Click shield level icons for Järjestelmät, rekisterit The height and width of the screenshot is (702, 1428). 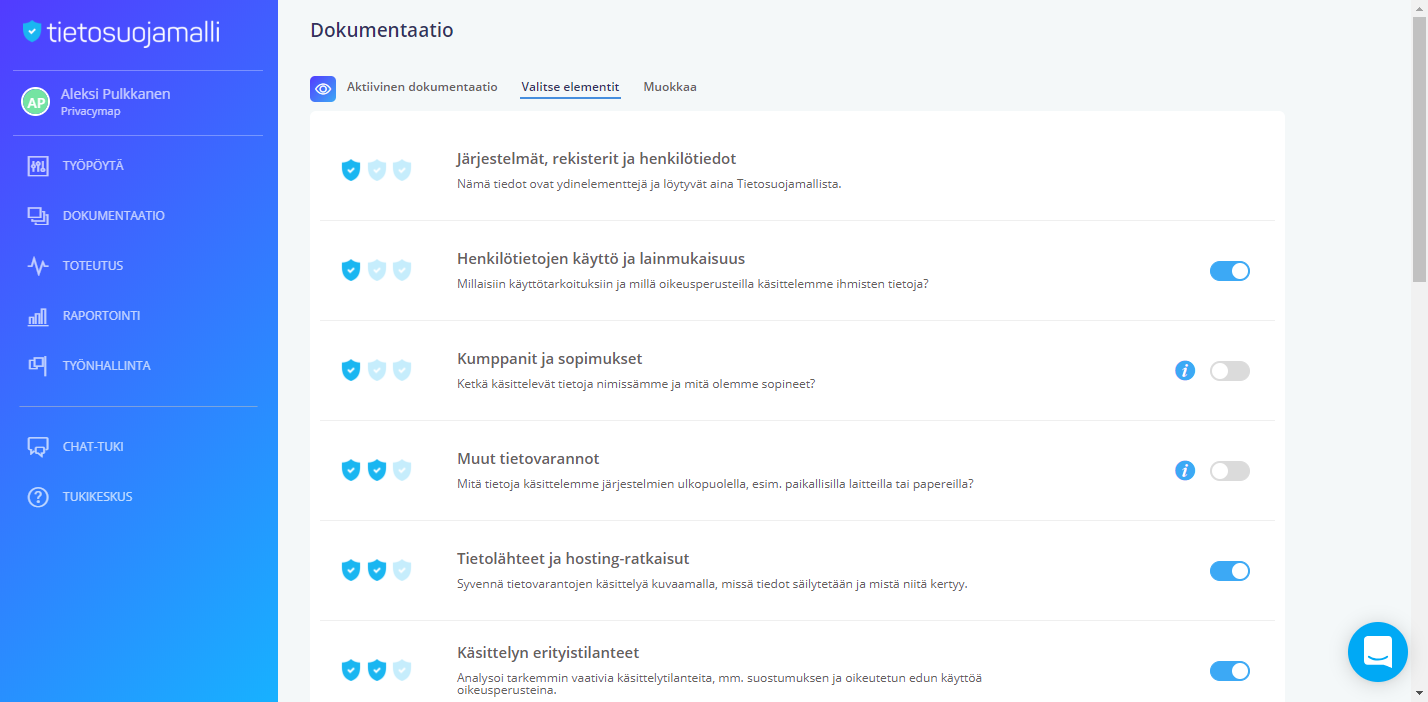376,170
